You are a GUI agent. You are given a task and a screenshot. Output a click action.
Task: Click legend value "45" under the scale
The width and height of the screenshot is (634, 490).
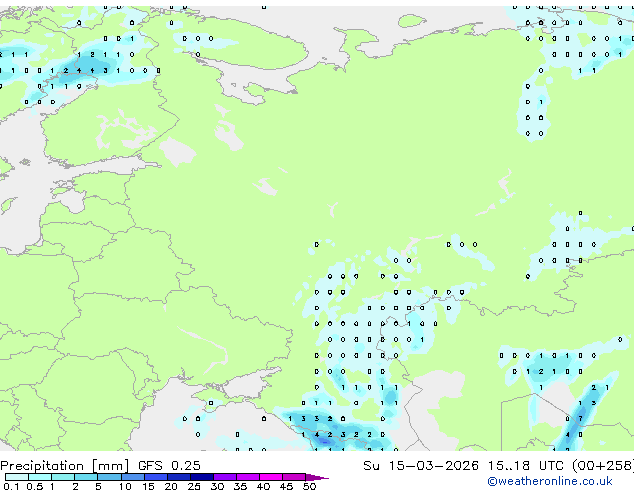(x=286, y=486)
